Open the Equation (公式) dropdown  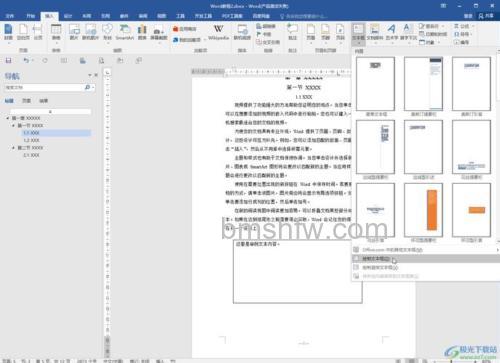464,26
